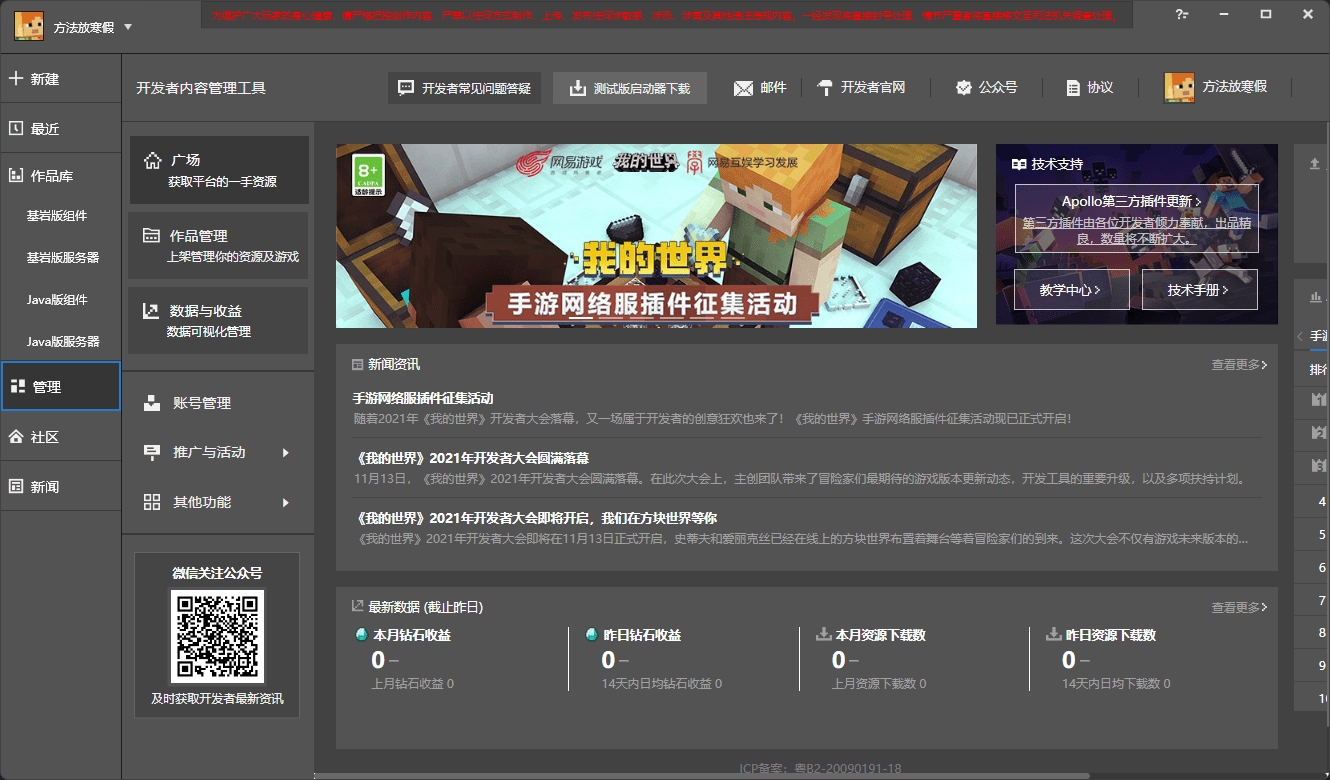
Task: Open the 作品库 library icon
Action: point(16,176)
